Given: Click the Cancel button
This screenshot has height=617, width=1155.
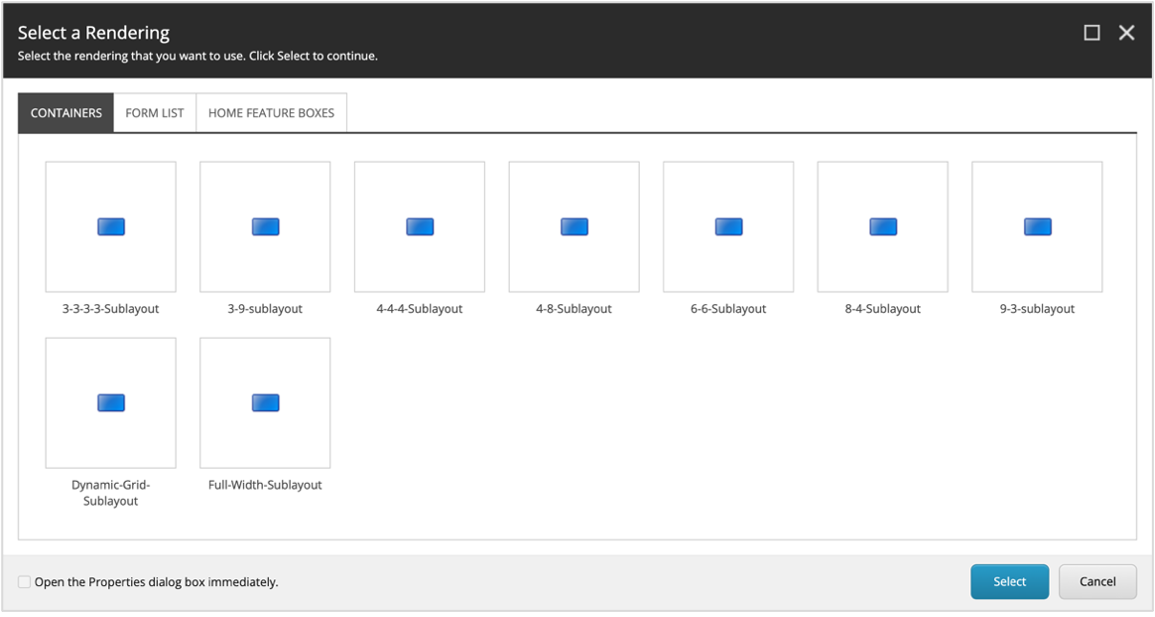Looking at the screenshot, I should point(1097,581).
